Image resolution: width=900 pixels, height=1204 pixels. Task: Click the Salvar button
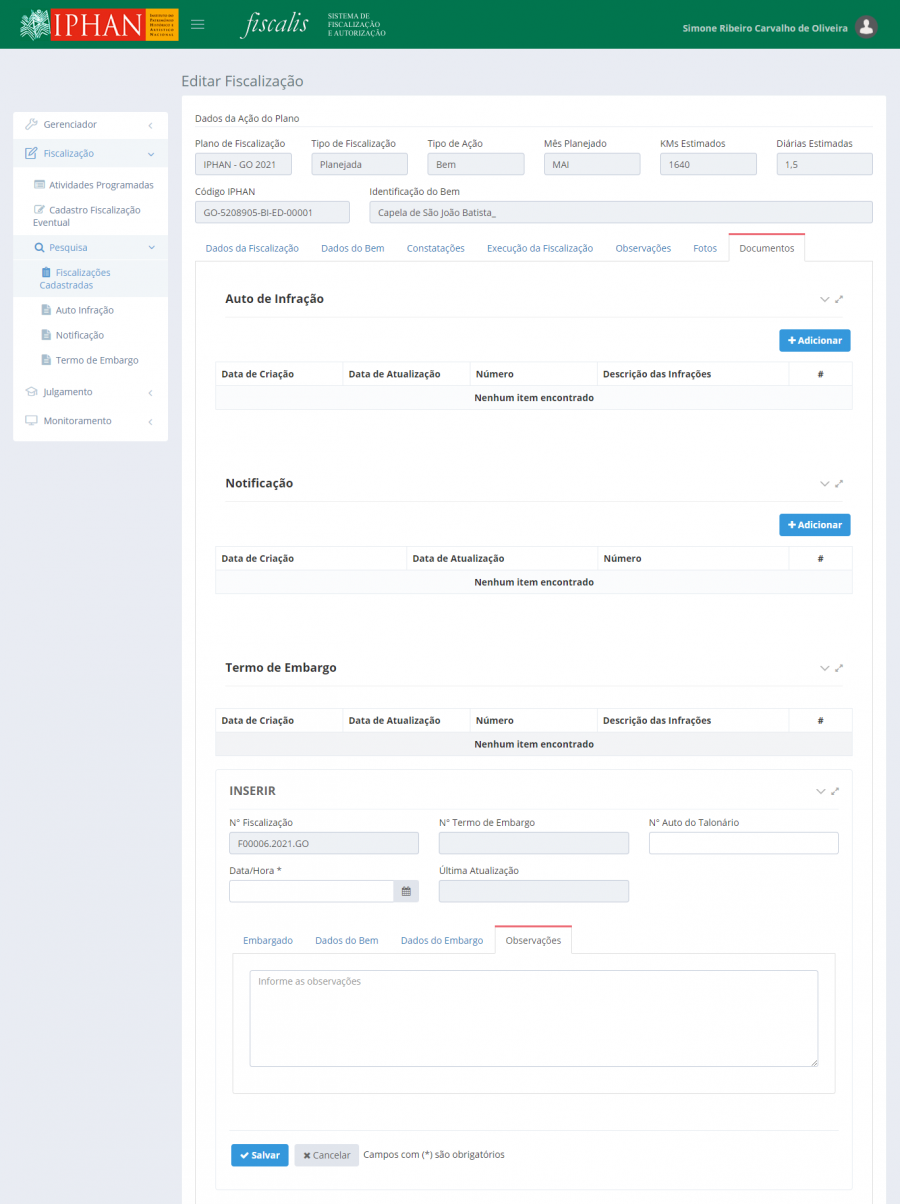[259, 1155]
